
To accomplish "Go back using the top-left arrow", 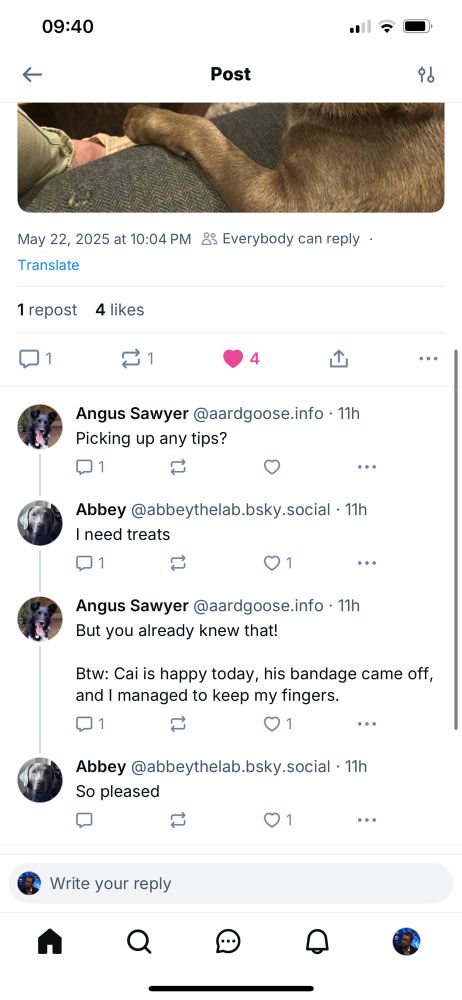I will 32,75.
